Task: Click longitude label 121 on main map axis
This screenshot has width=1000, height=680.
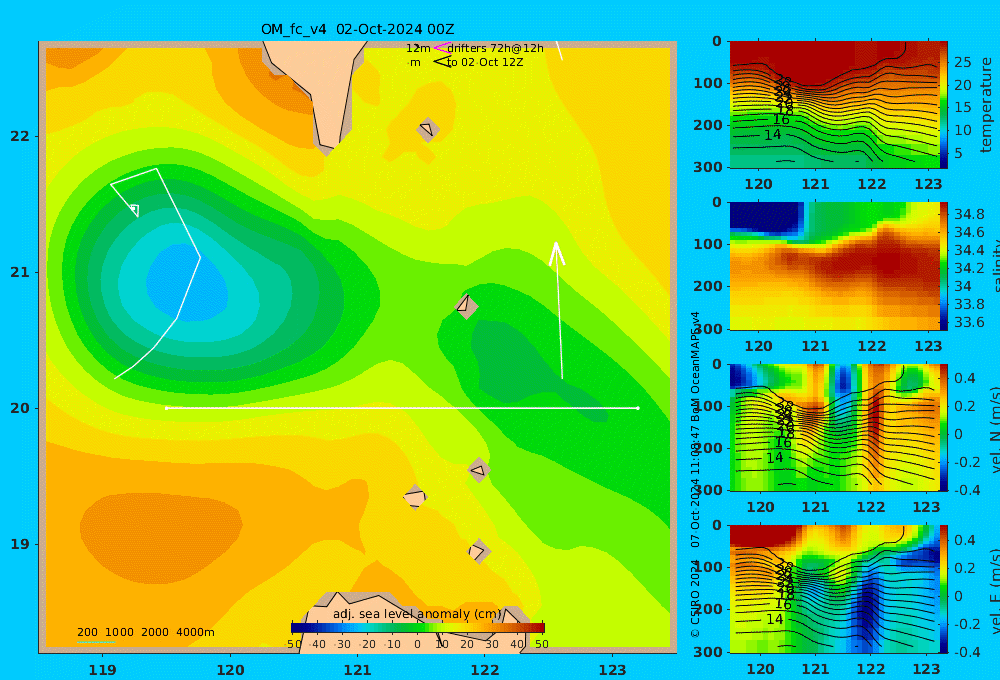Action: tap(357, 670)
